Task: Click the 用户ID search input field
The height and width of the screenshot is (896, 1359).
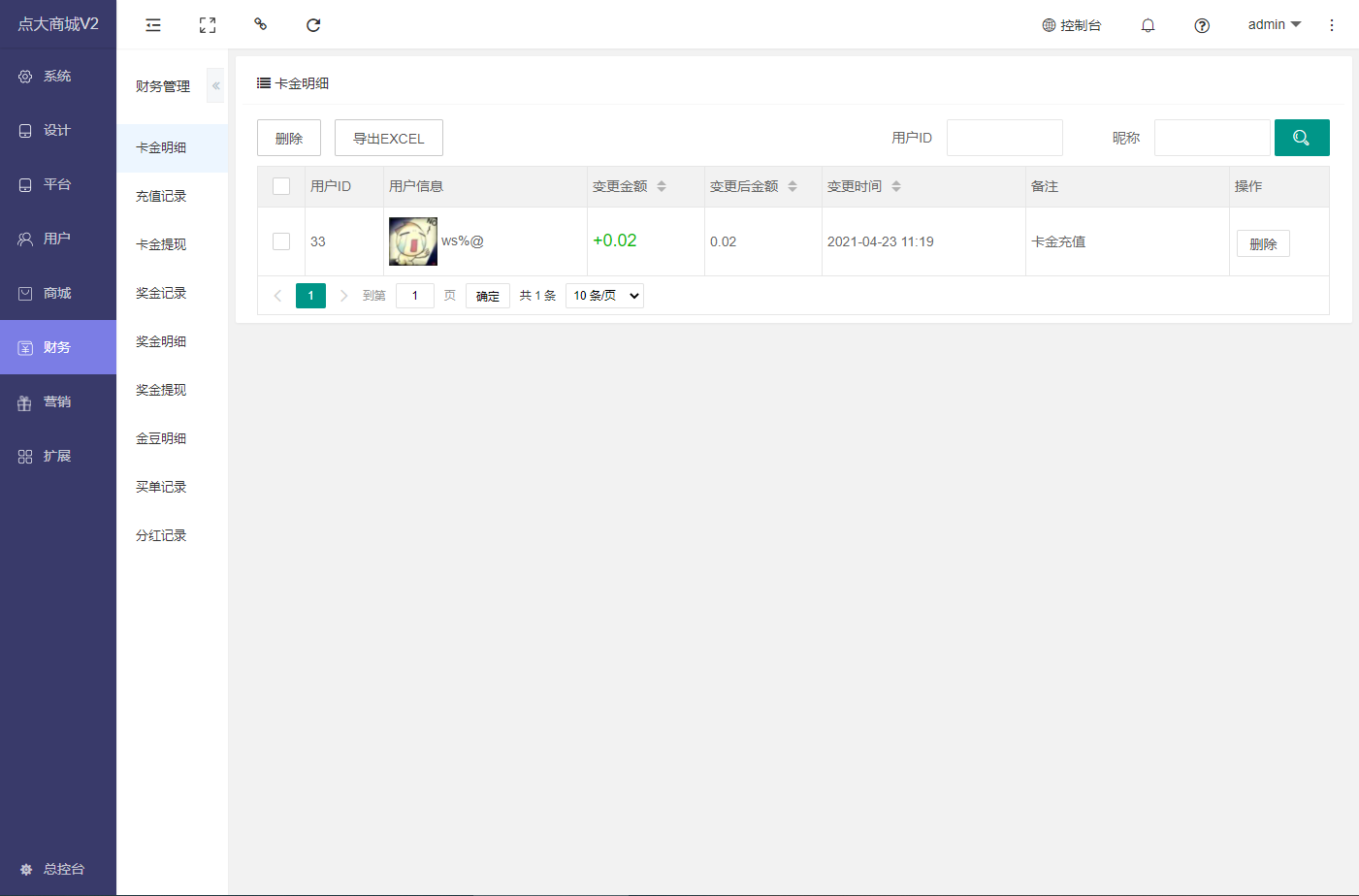Action: click(1004, 138)
